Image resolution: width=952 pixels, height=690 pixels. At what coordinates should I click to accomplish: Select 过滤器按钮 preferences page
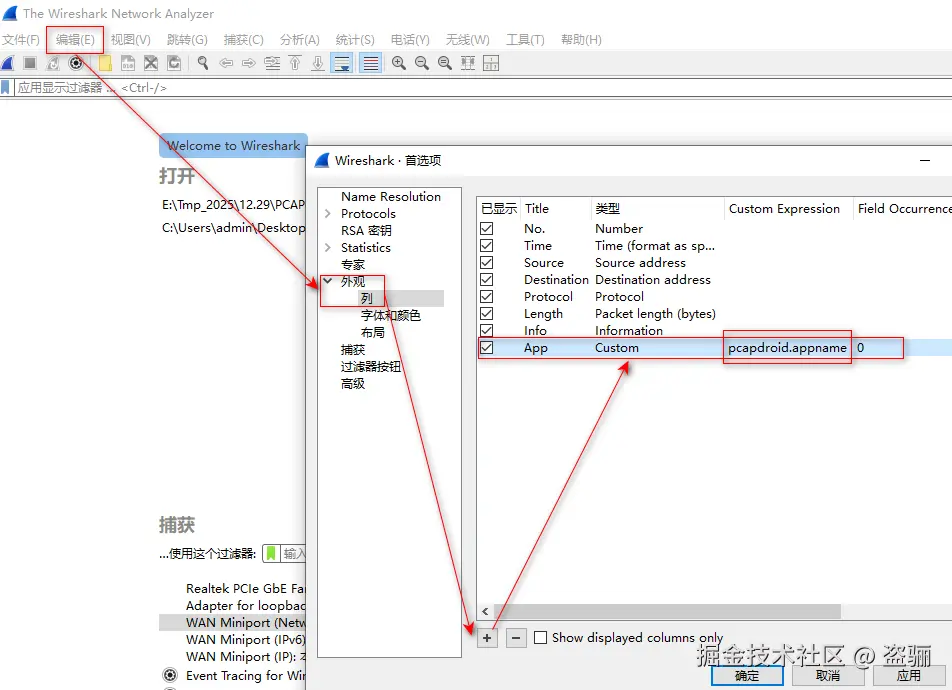click(370, 366)
